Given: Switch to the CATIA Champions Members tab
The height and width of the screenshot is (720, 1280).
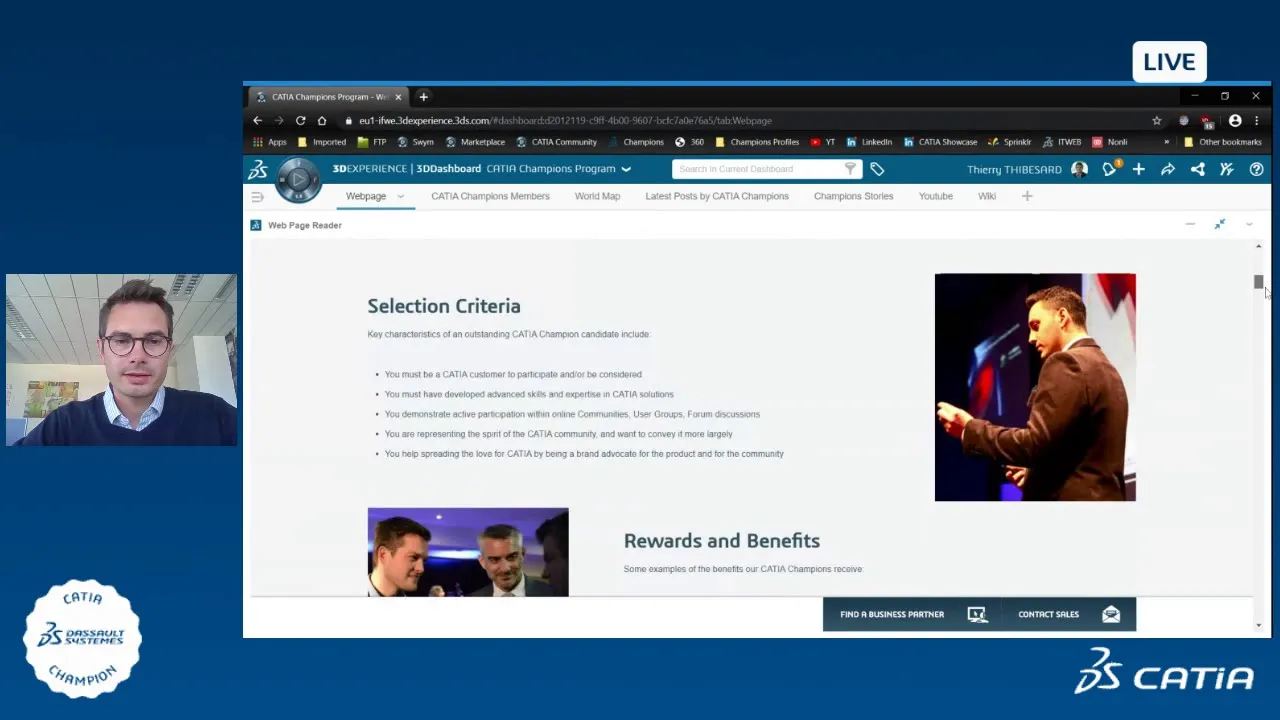Looking at the screenshot, I should click(x=490, y=196).
